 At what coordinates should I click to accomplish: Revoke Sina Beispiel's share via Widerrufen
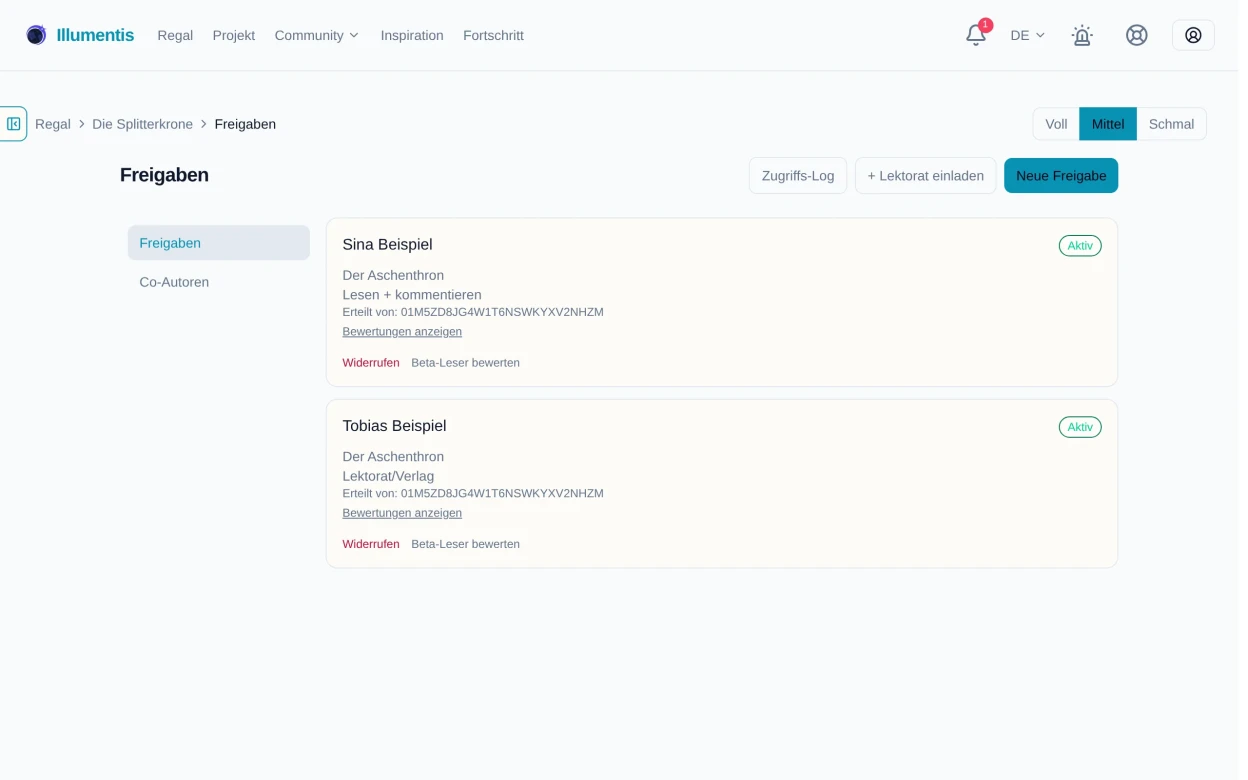pyautogui.click(x=371, y=363)
